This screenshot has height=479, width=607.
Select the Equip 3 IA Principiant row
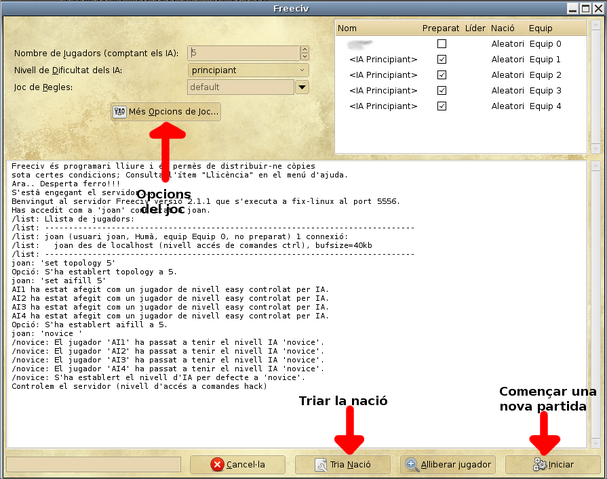coord(461,90)
